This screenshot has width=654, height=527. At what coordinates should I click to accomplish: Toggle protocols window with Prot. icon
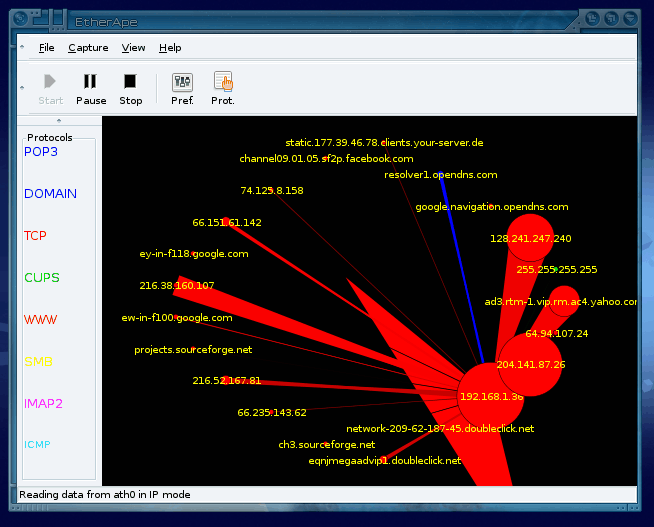point(223,81)
